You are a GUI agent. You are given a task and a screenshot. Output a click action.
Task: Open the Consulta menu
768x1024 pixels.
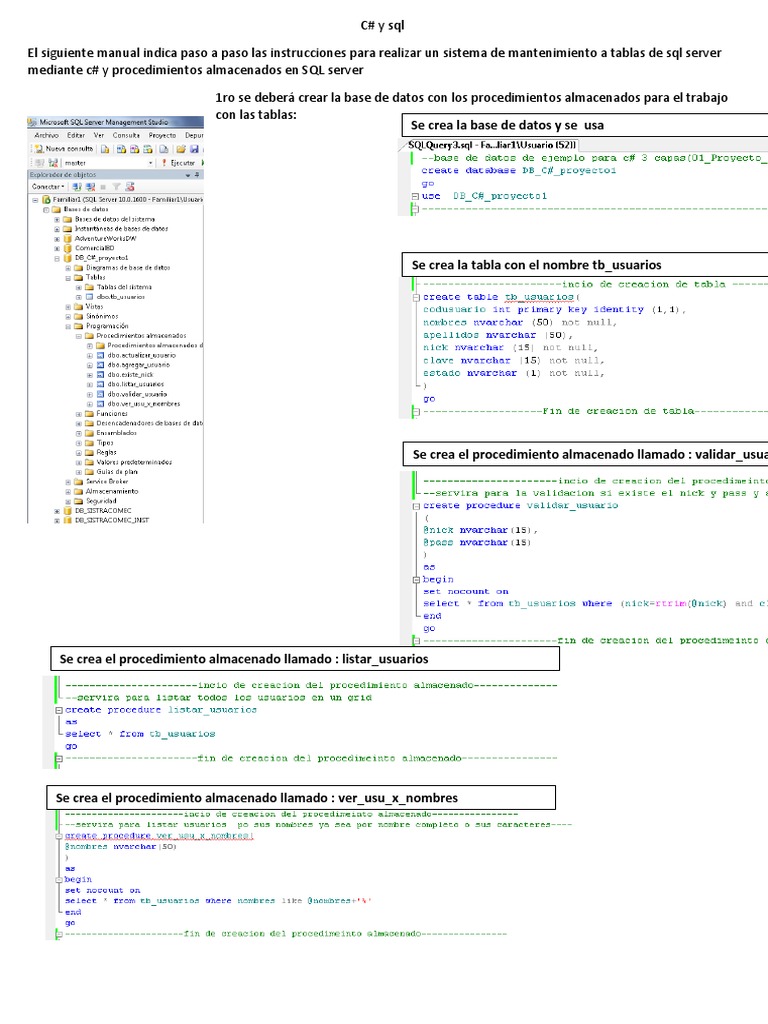pos(126,134)
